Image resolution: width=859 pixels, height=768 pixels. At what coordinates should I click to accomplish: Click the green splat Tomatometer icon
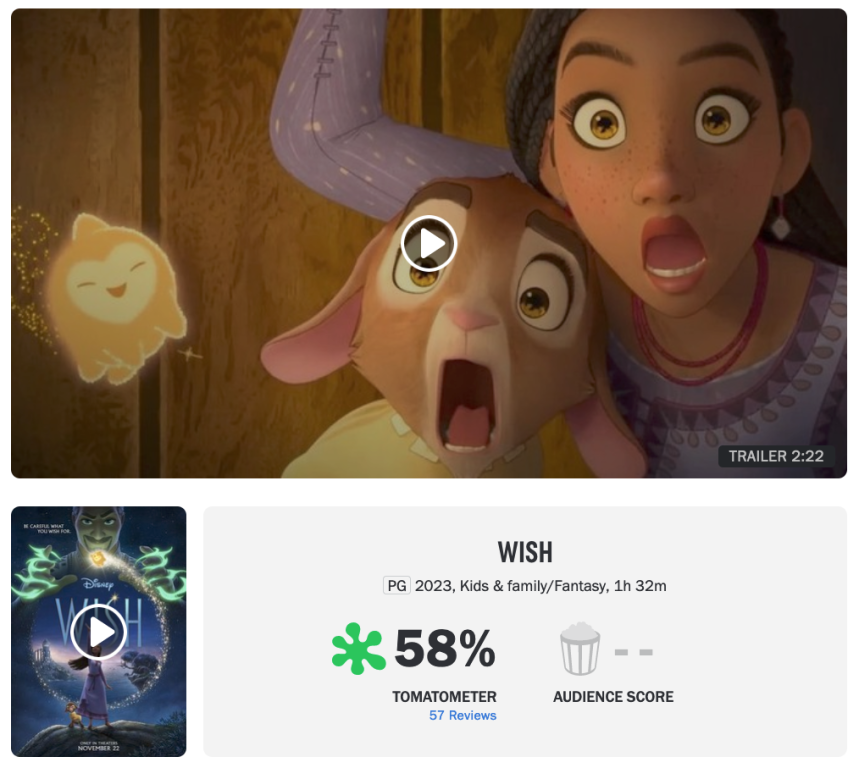click(x=358, y=649)
